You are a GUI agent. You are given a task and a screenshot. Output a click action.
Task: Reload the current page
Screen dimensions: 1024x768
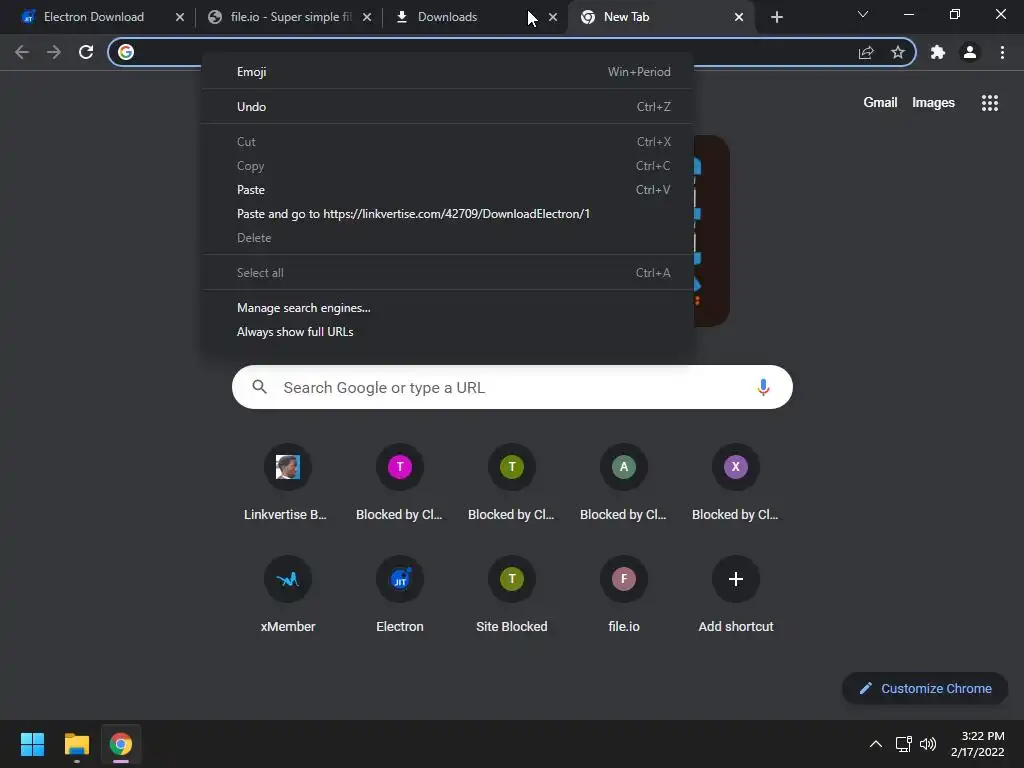point(86,52)
